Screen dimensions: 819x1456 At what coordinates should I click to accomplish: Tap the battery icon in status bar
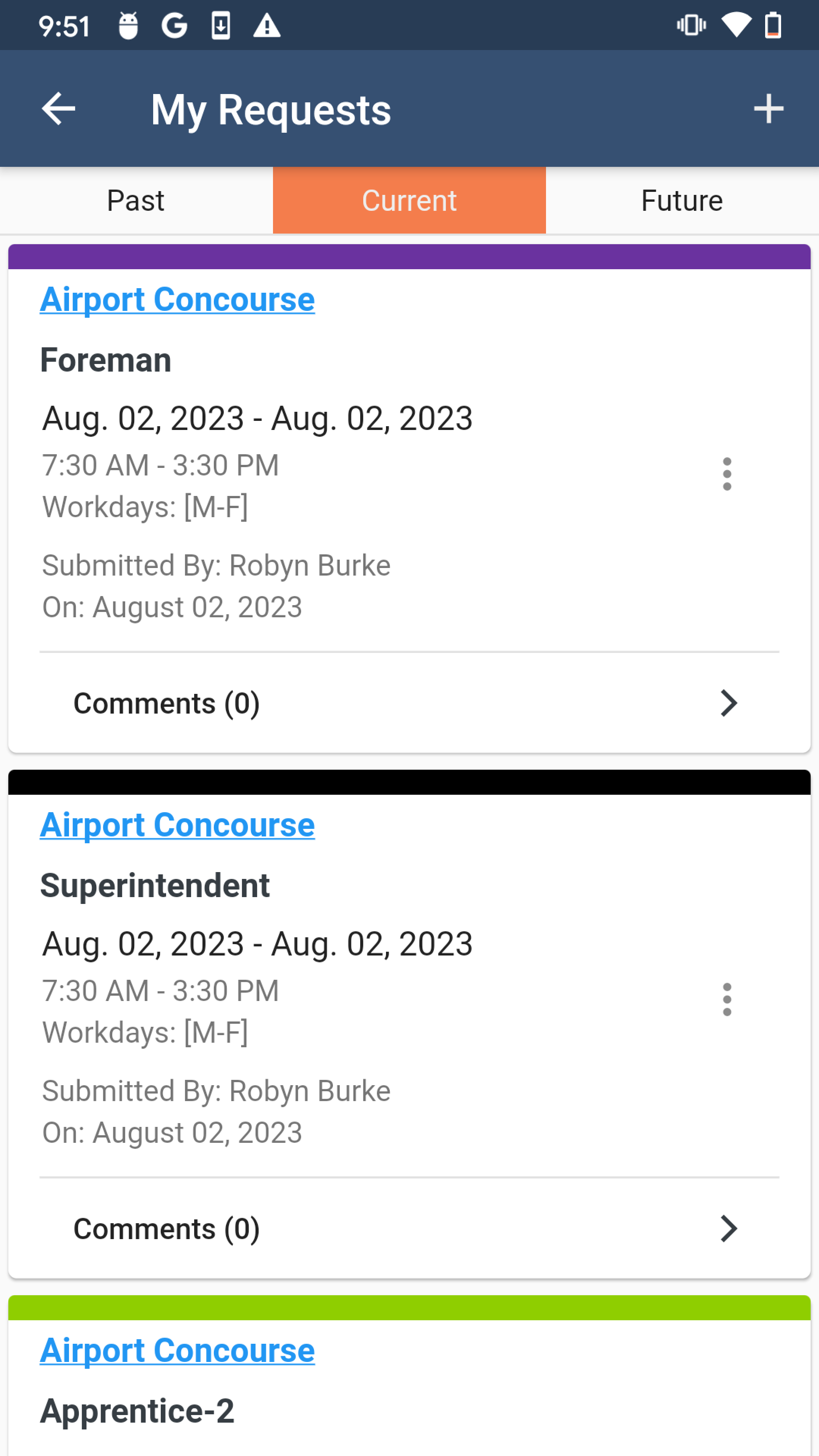coord(773,26)
